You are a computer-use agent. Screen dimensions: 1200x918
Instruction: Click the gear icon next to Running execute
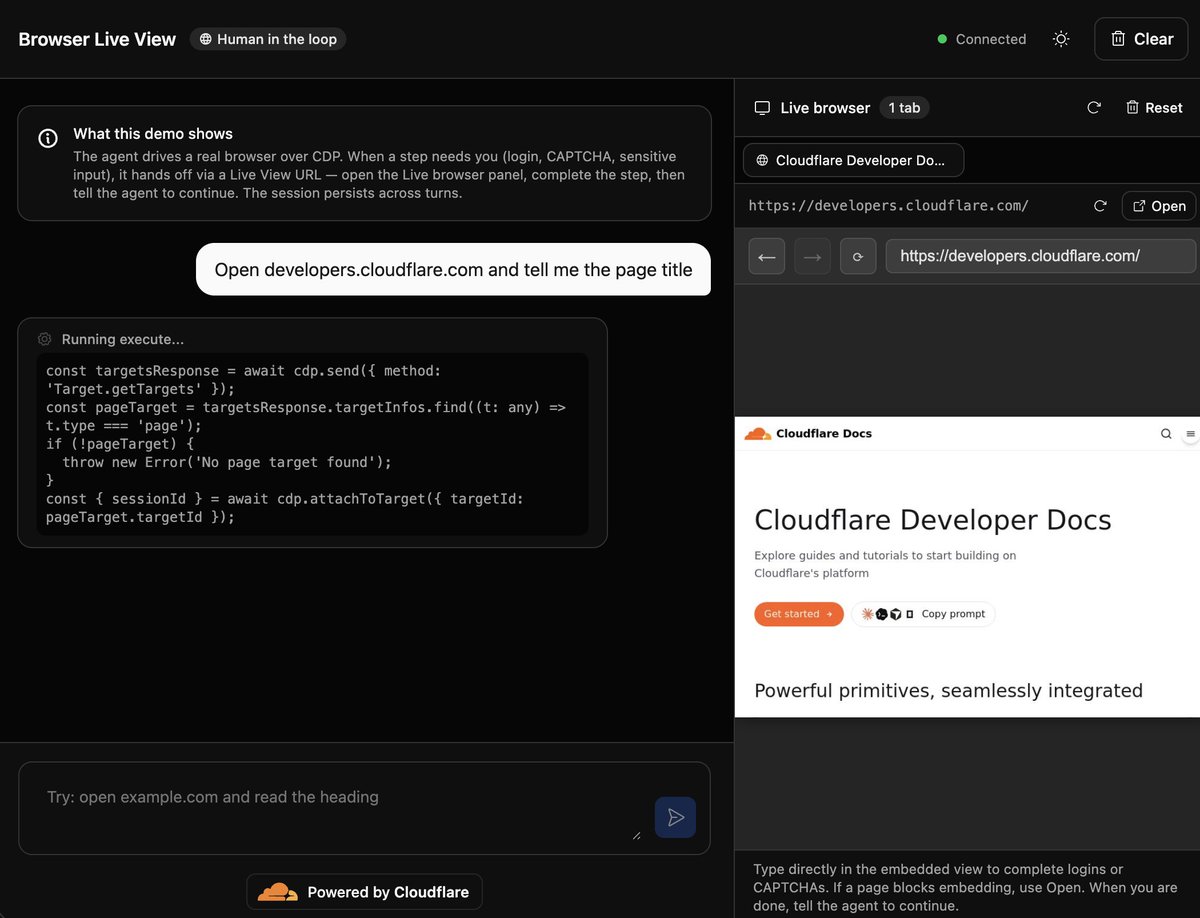(x=44, y=339)
